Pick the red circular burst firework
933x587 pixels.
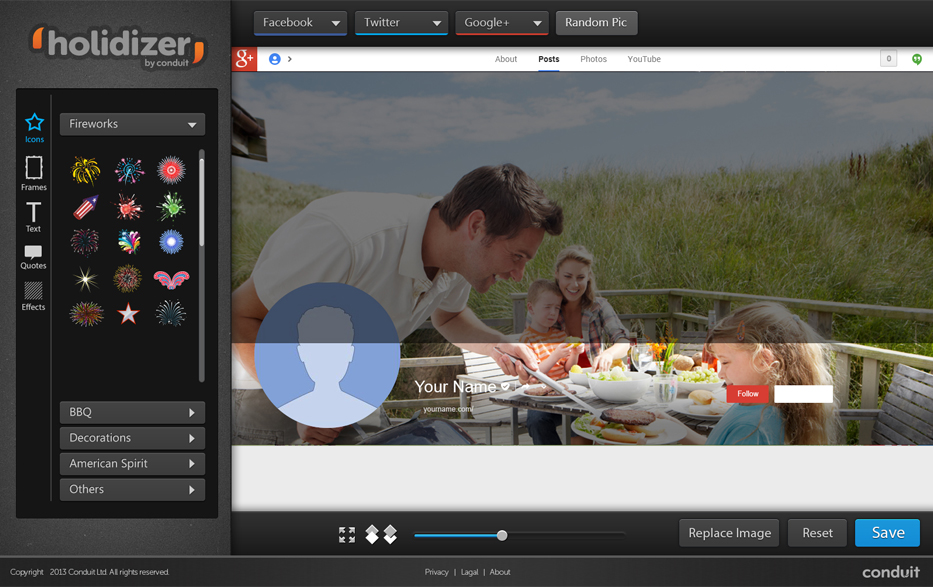pyautogui.click(x=171, y=171)
